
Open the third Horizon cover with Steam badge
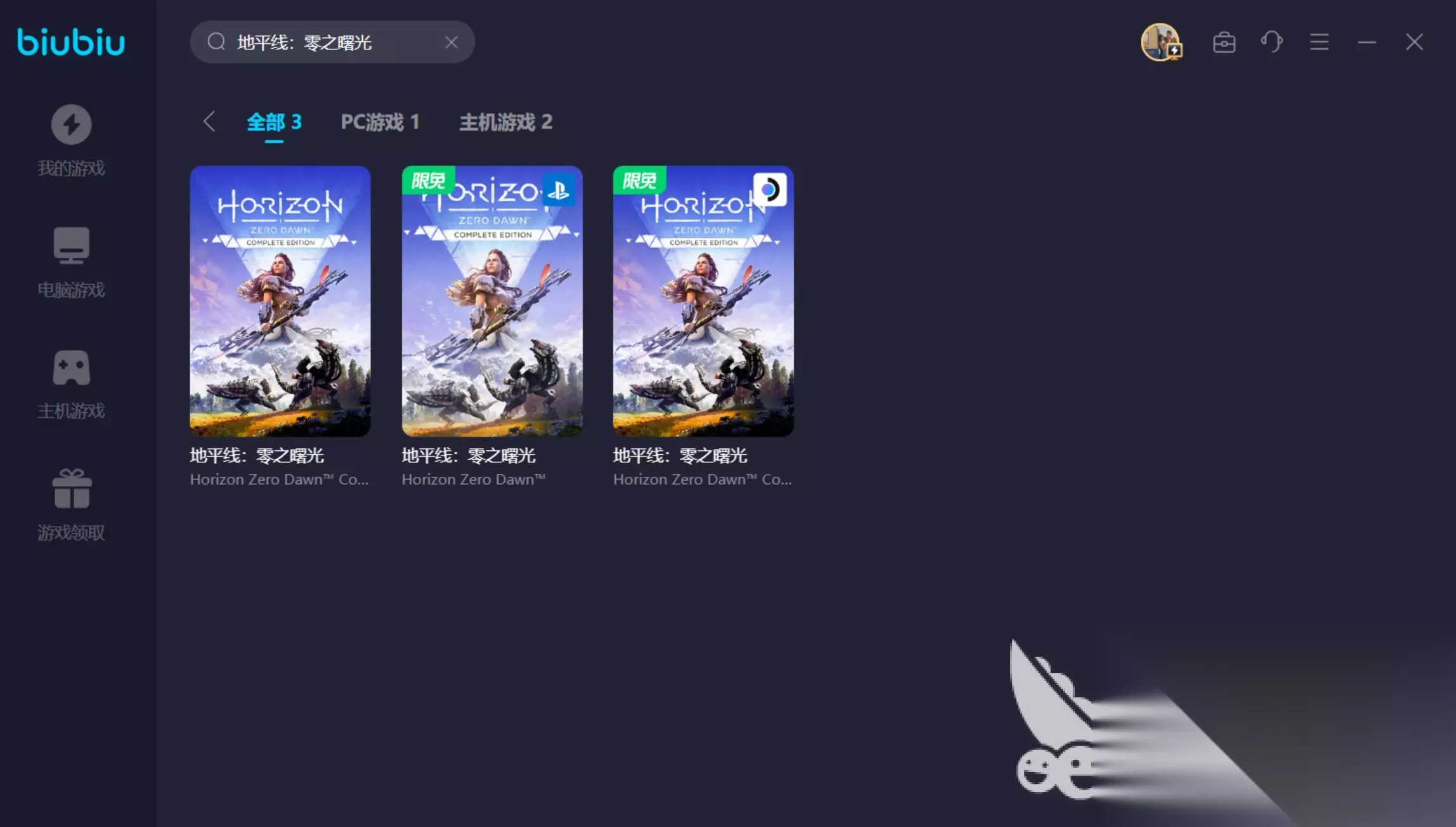(703, 301)
